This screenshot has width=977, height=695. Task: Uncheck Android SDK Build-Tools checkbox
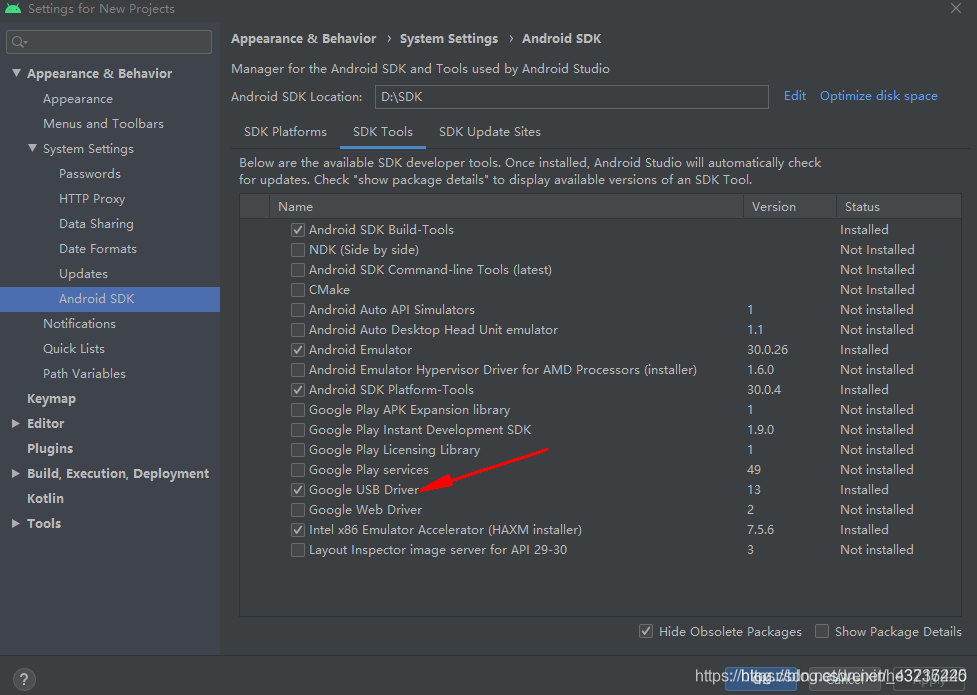(298, 230)
